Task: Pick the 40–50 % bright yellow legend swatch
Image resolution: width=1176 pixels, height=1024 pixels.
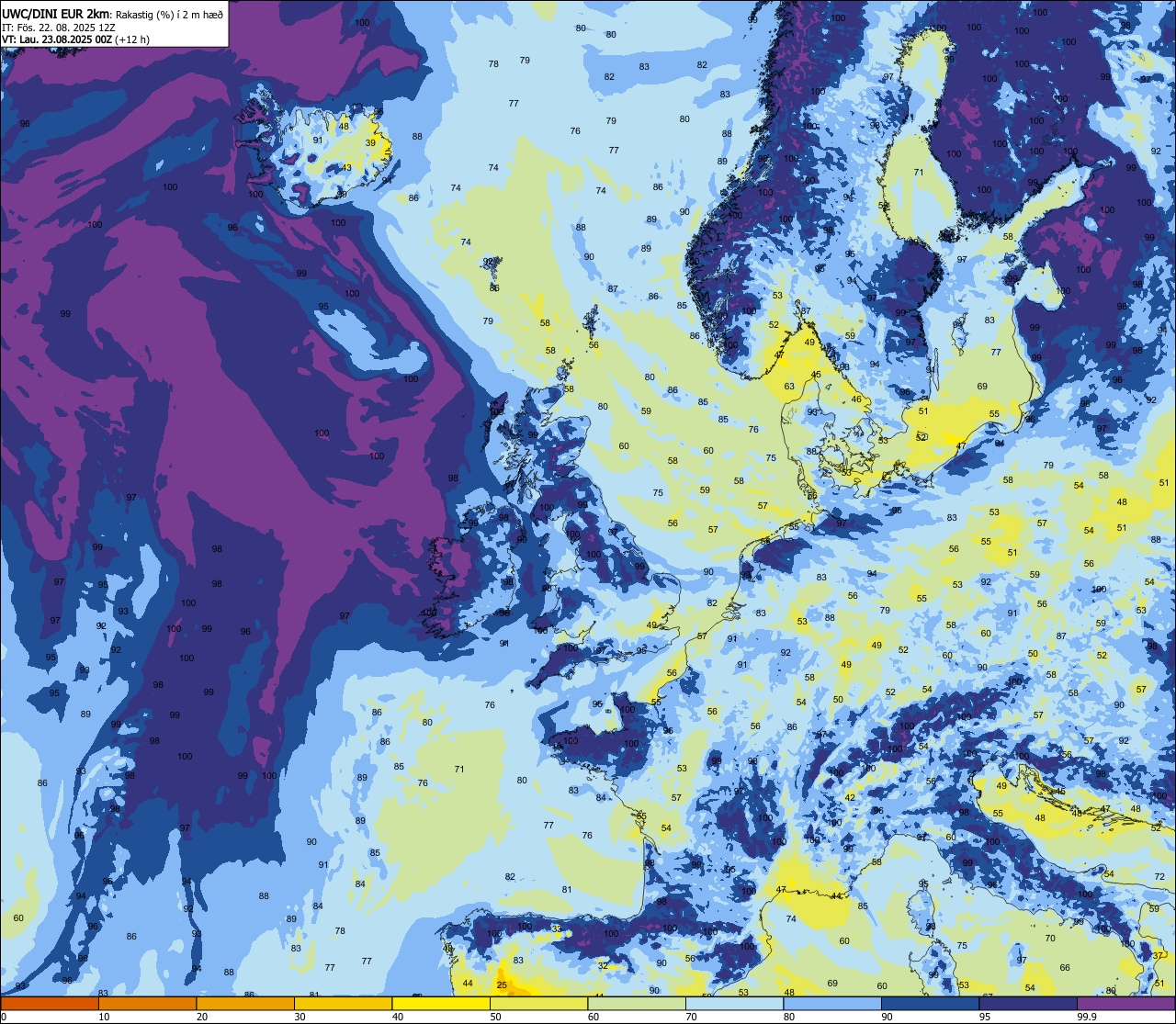Action: point(441,1003)
